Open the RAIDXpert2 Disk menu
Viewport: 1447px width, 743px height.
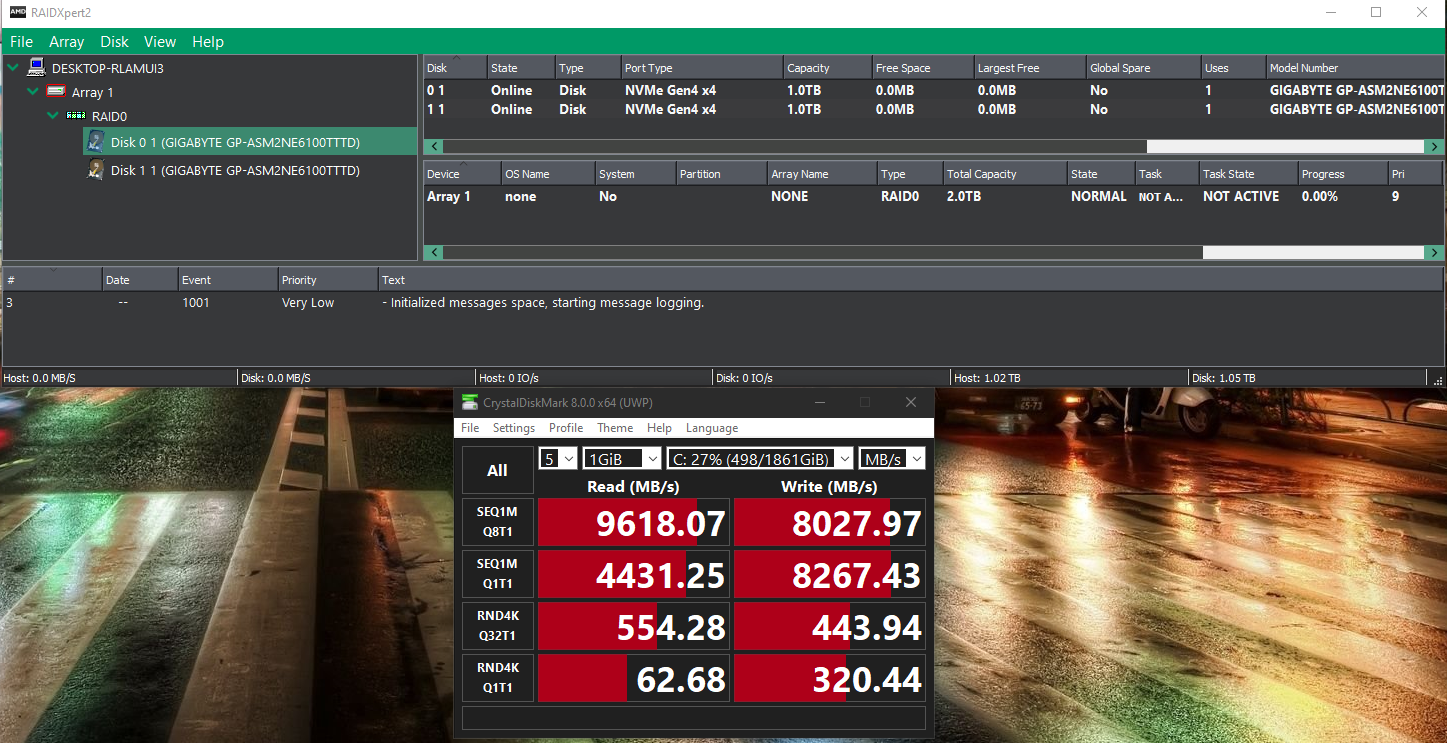[115, 42]
